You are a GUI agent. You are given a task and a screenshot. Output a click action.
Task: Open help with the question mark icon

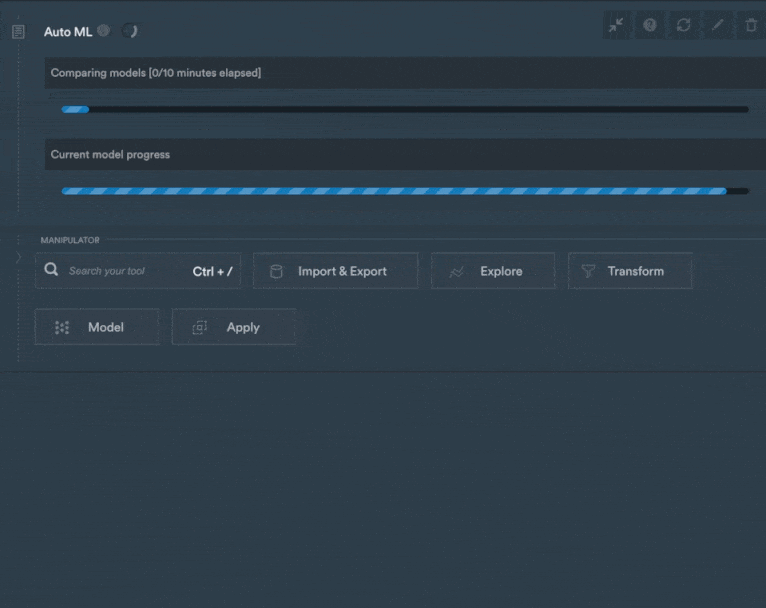pos(650,25)
